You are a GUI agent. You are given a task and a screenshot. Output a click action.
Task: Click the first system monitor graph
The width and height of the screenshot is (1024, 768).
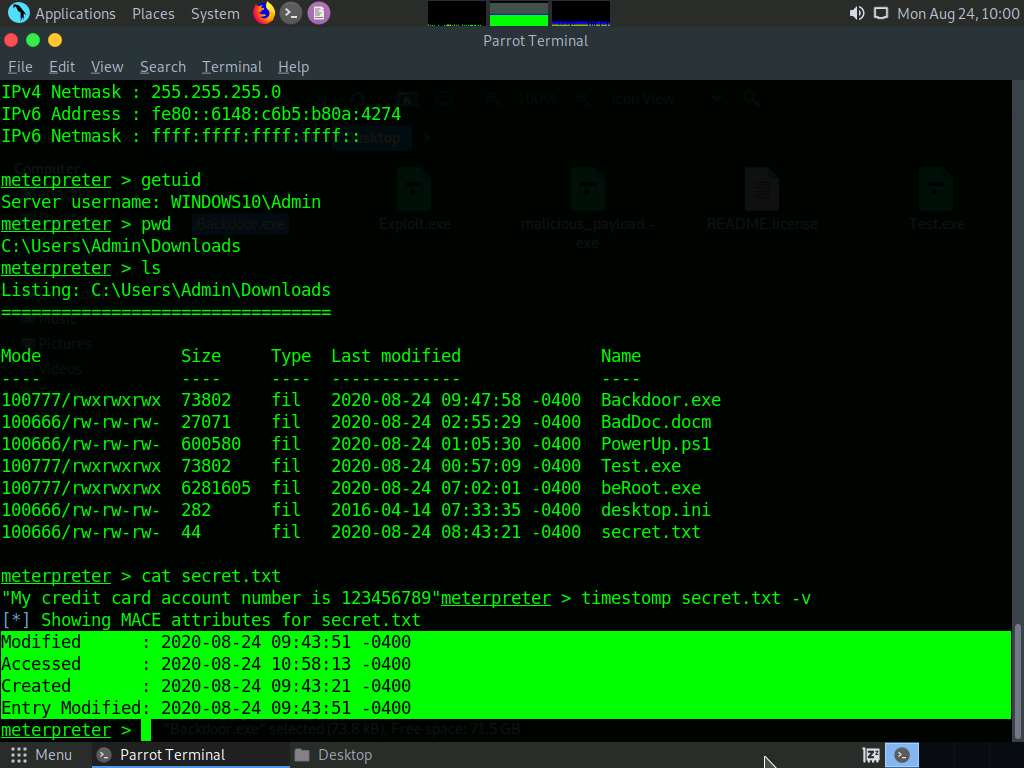[x=456, y=14]
